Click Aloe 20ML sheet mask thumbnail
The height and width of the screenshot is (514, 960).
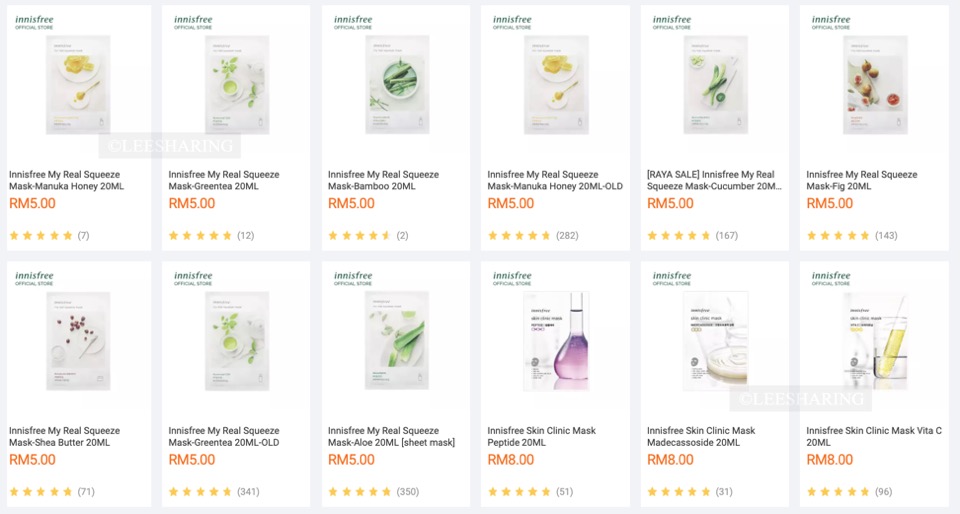tap(397, 341)
